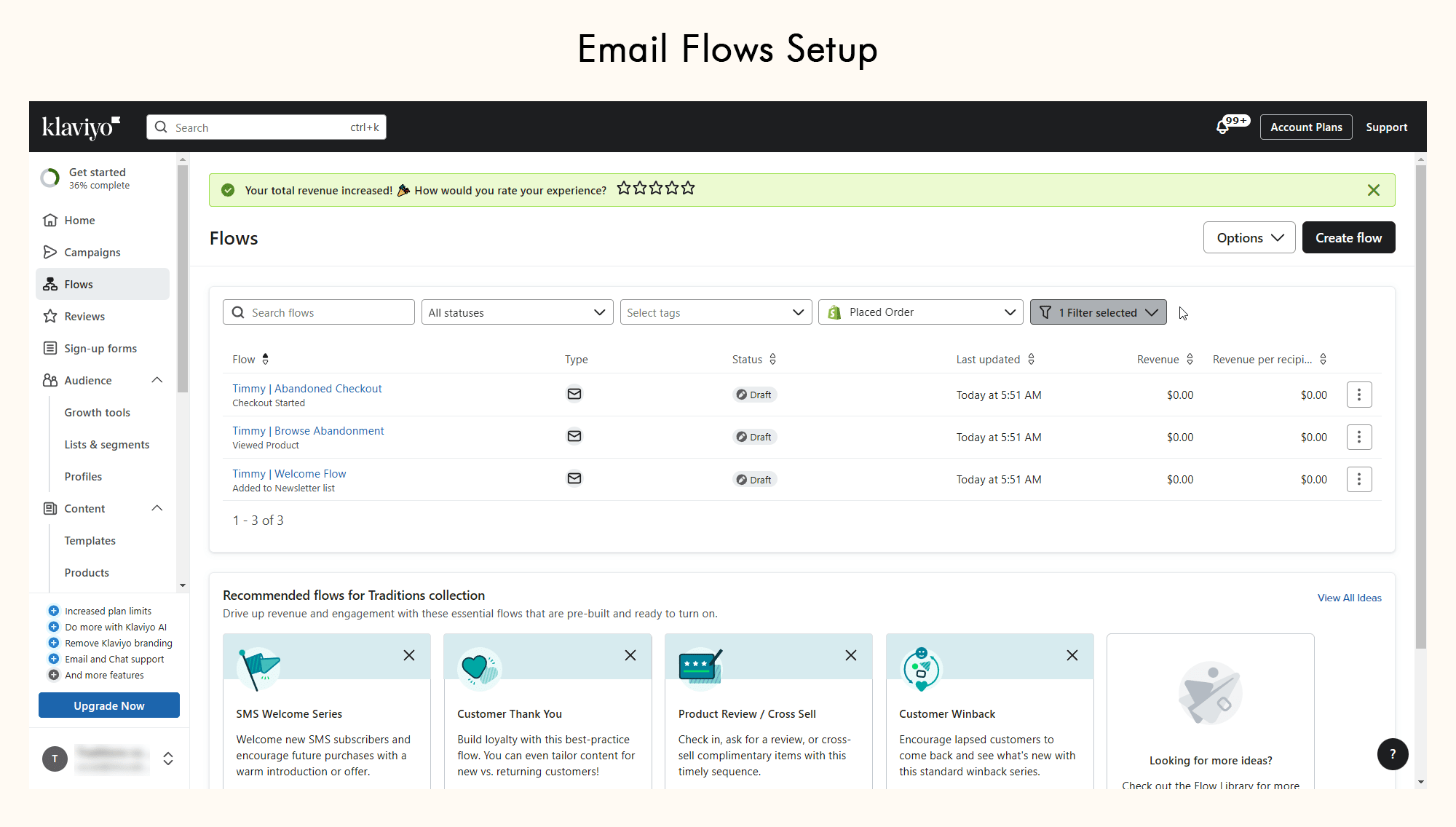
Task: Click the Get started progress ring
Action: [x=50, y=178]
